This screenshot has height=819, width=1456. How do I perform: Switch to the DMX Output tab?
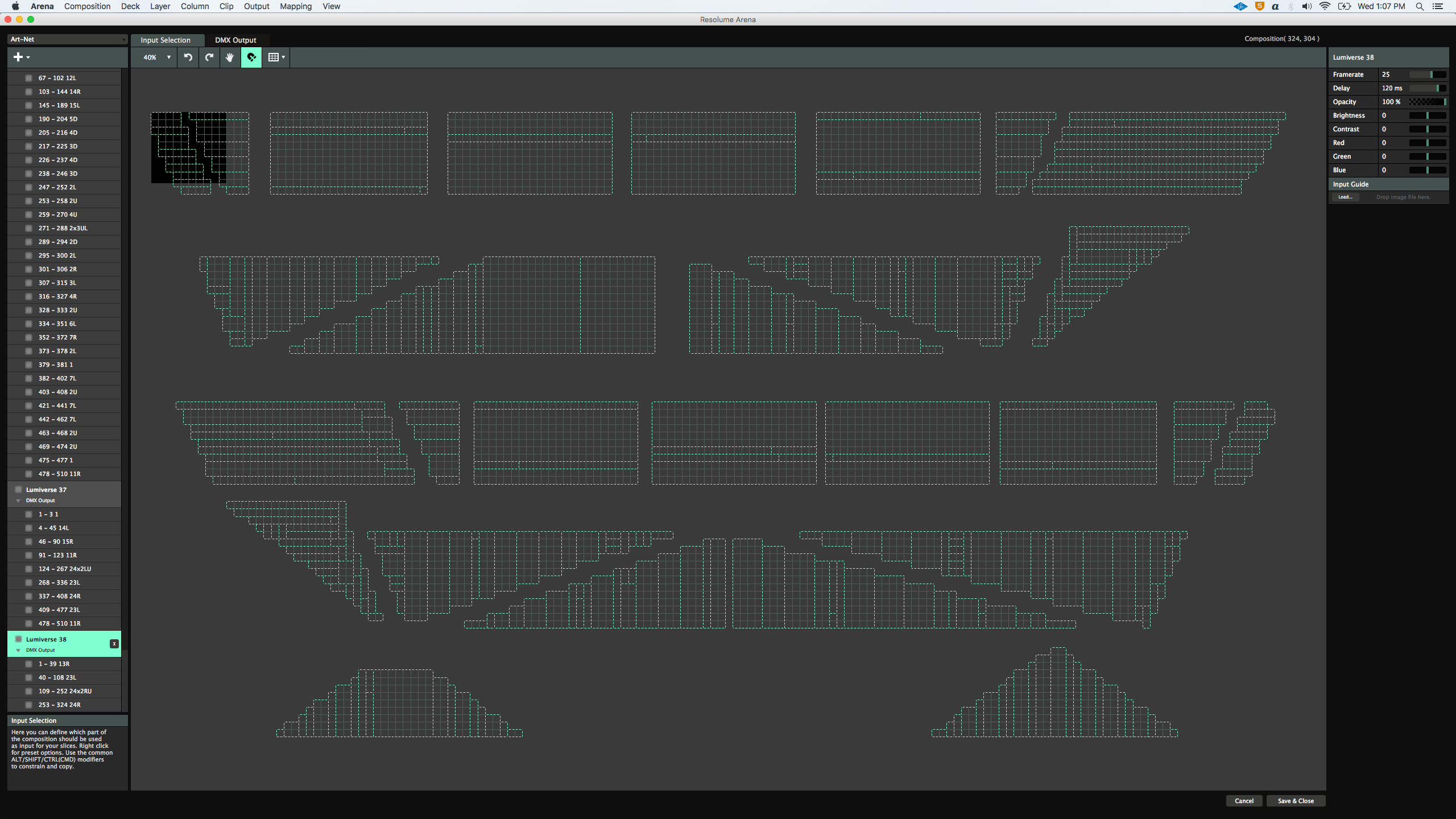point(235,40)
